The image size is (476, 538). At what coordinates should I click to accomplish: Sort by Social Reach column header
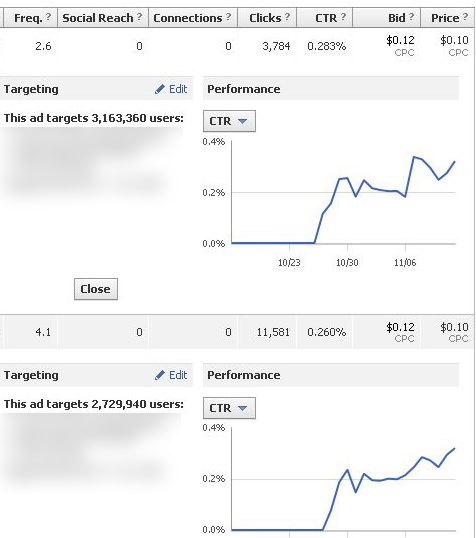point(98,18)
